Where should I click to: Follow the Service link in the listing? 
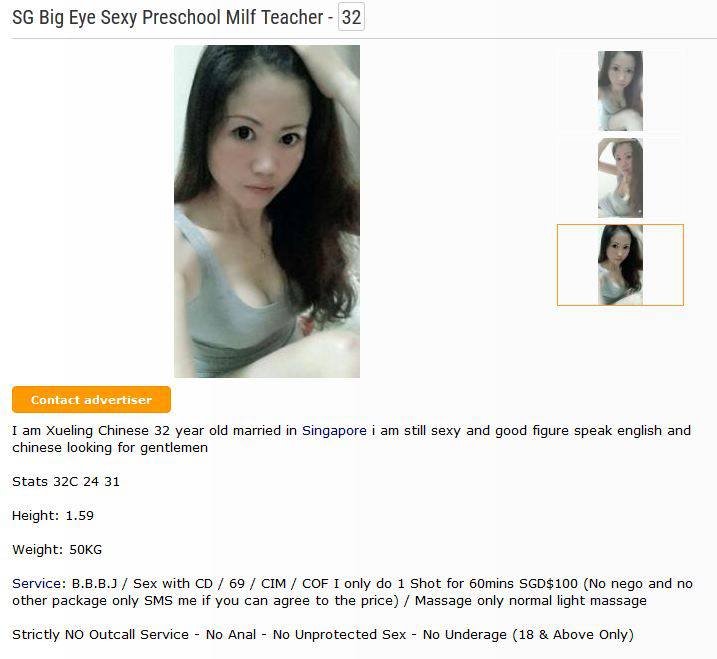[39, 584]
